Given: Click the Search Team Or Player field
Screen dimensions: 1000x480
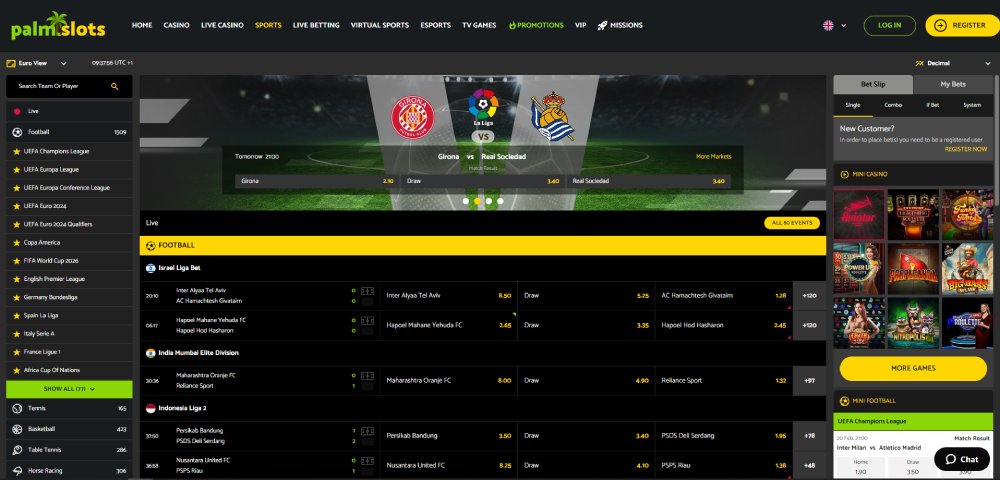Looking at the screenshot, I should pos(70,86).
